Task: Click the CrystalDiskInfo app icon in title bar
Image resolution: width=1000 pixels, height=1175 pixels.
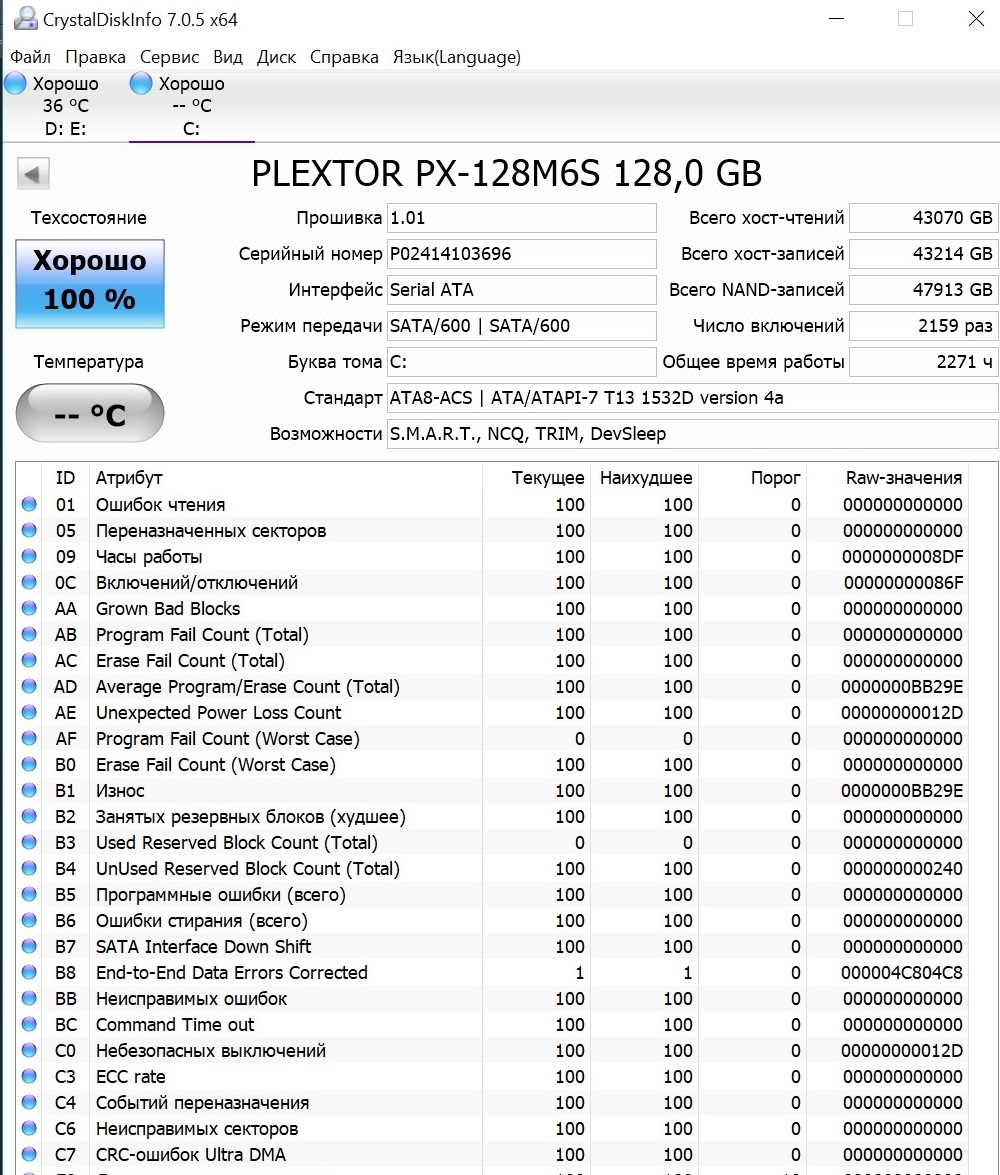Action: point(25,18)
